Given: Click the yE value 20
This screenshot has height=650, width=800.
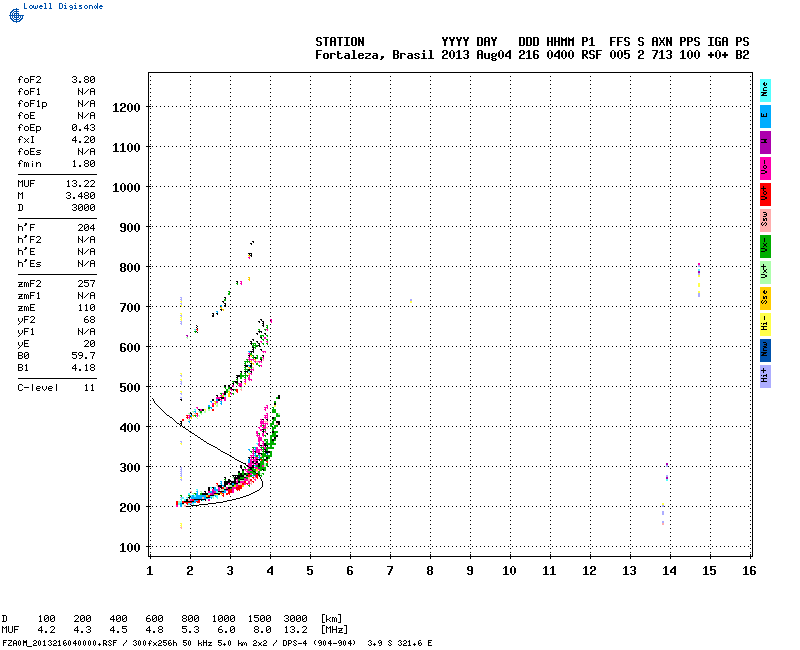Looking at the screenshot, I should (x=89, y=344).
